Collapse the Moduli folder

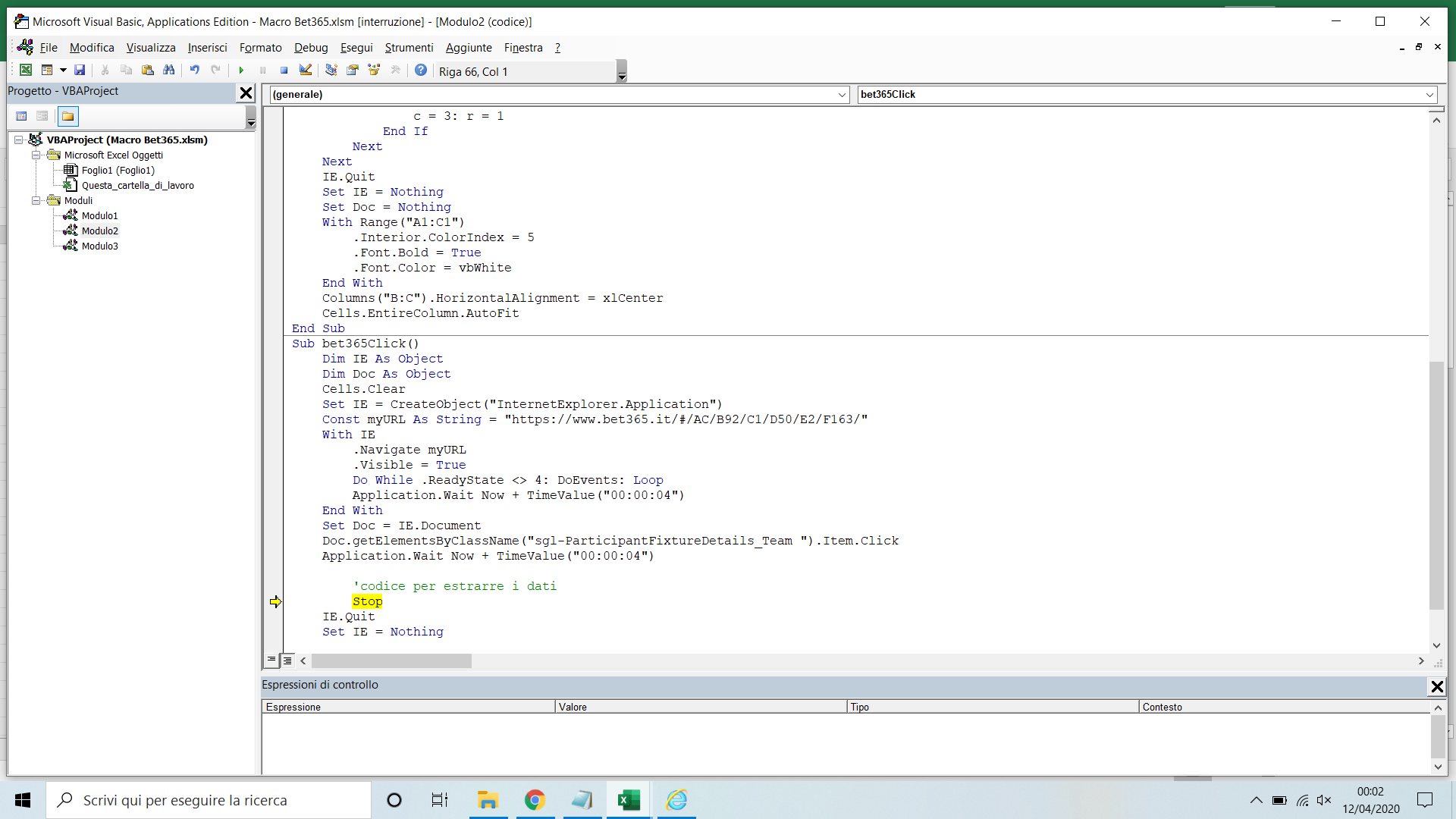(36, 200)
